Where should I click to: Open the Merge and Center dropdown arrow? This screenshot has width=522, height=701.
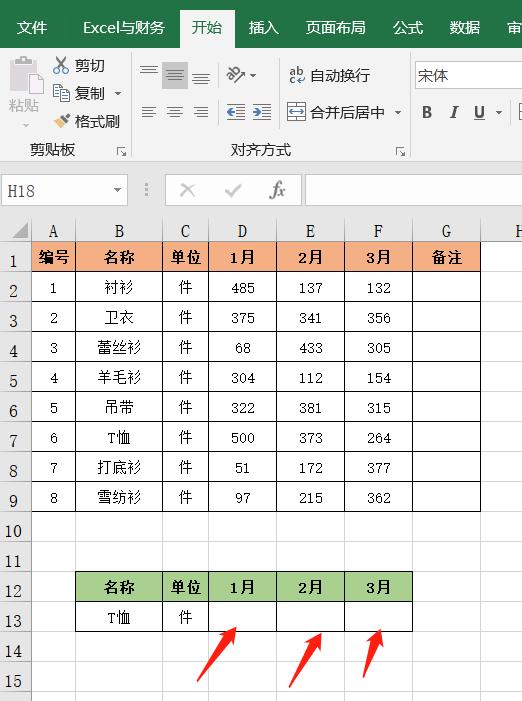point(397,112)
